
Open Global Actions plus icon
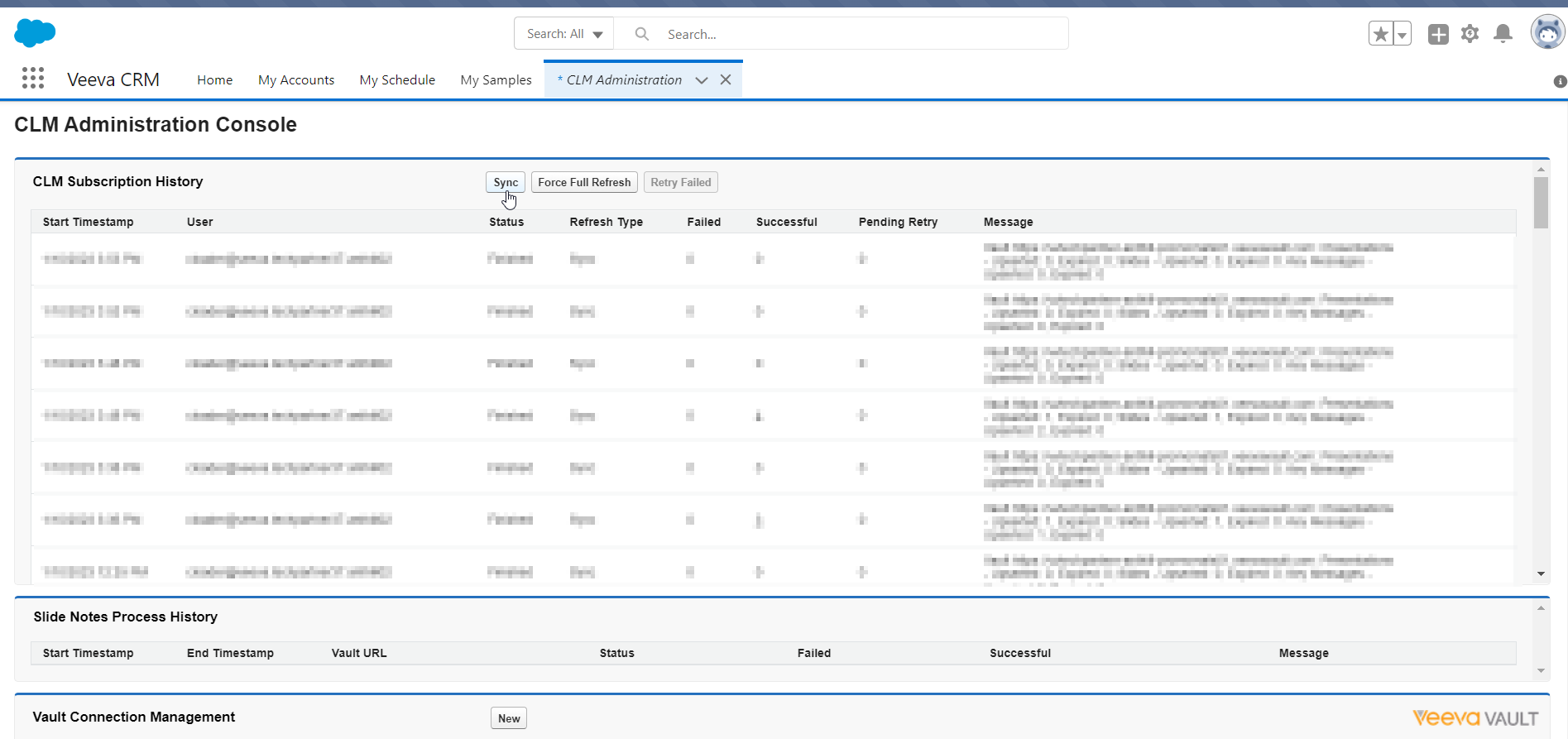(1438, 34)
